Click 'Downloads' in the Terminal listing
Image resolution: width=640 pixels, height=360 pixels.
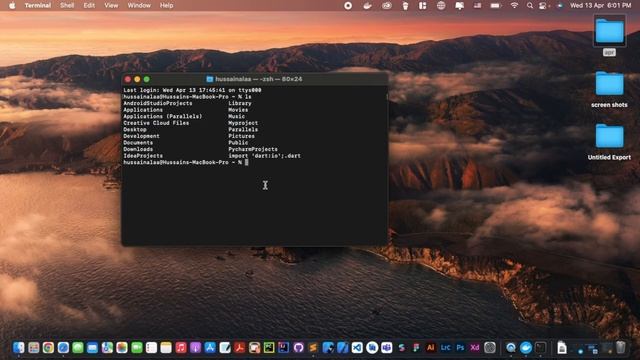coord(138,149)
